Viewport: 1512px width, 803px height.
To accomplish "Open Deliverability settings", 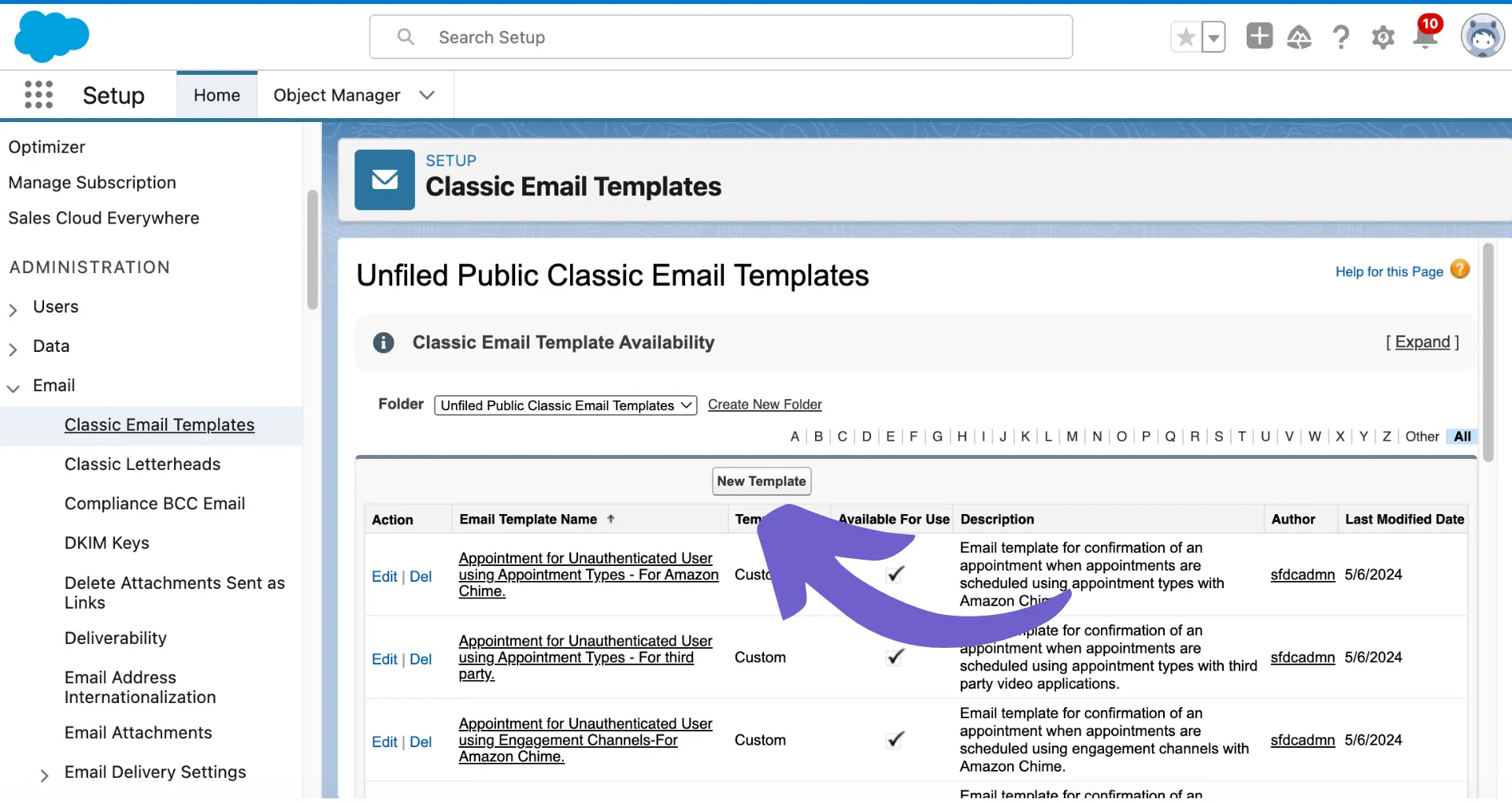I will (x=115, y=638).
